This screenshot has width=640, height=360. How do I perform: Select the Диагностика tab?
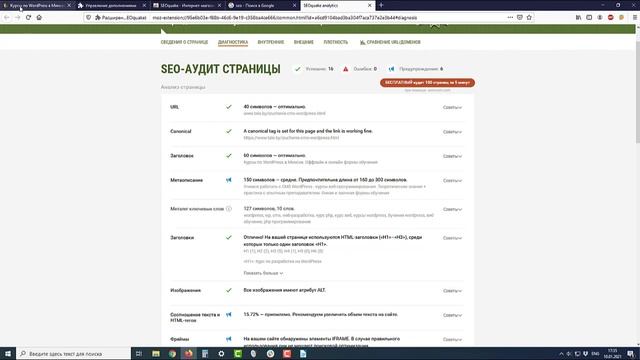click(x=233, y=42)
